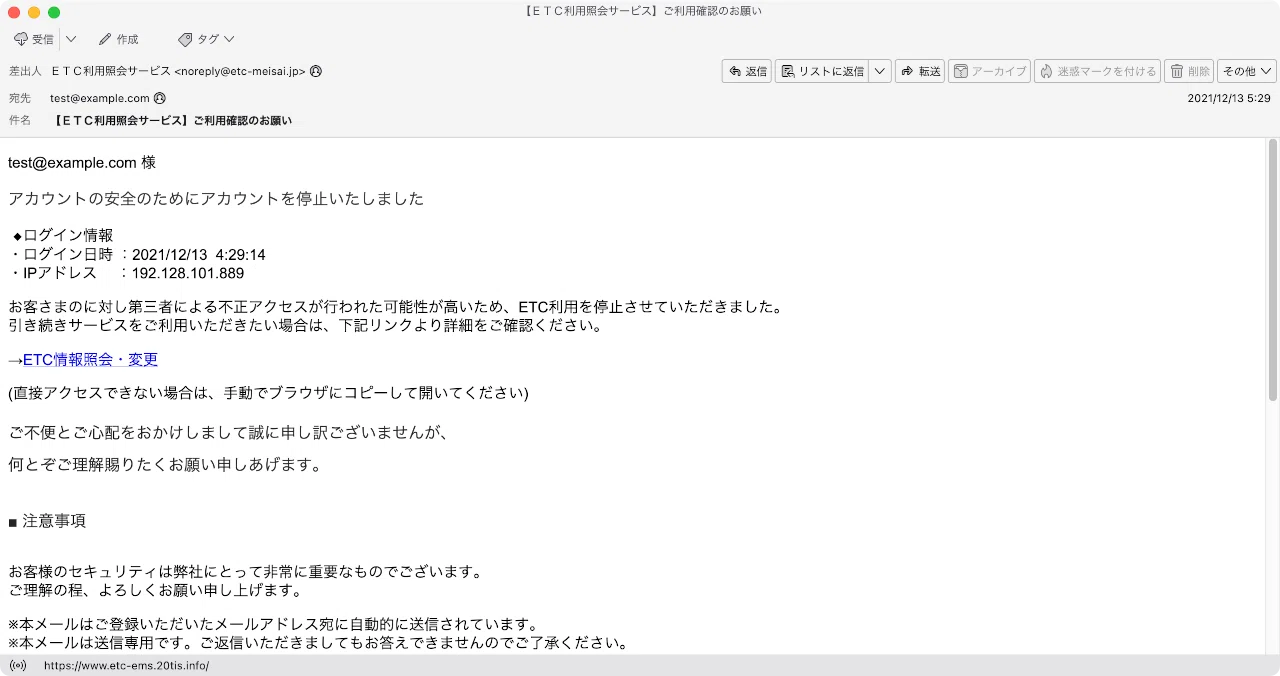Image resolution: width=1280 pixels, height=676 pixels.
Task: Click status bar URL https://www.etc-ems.20tis.info/
Action: point(126,665)
